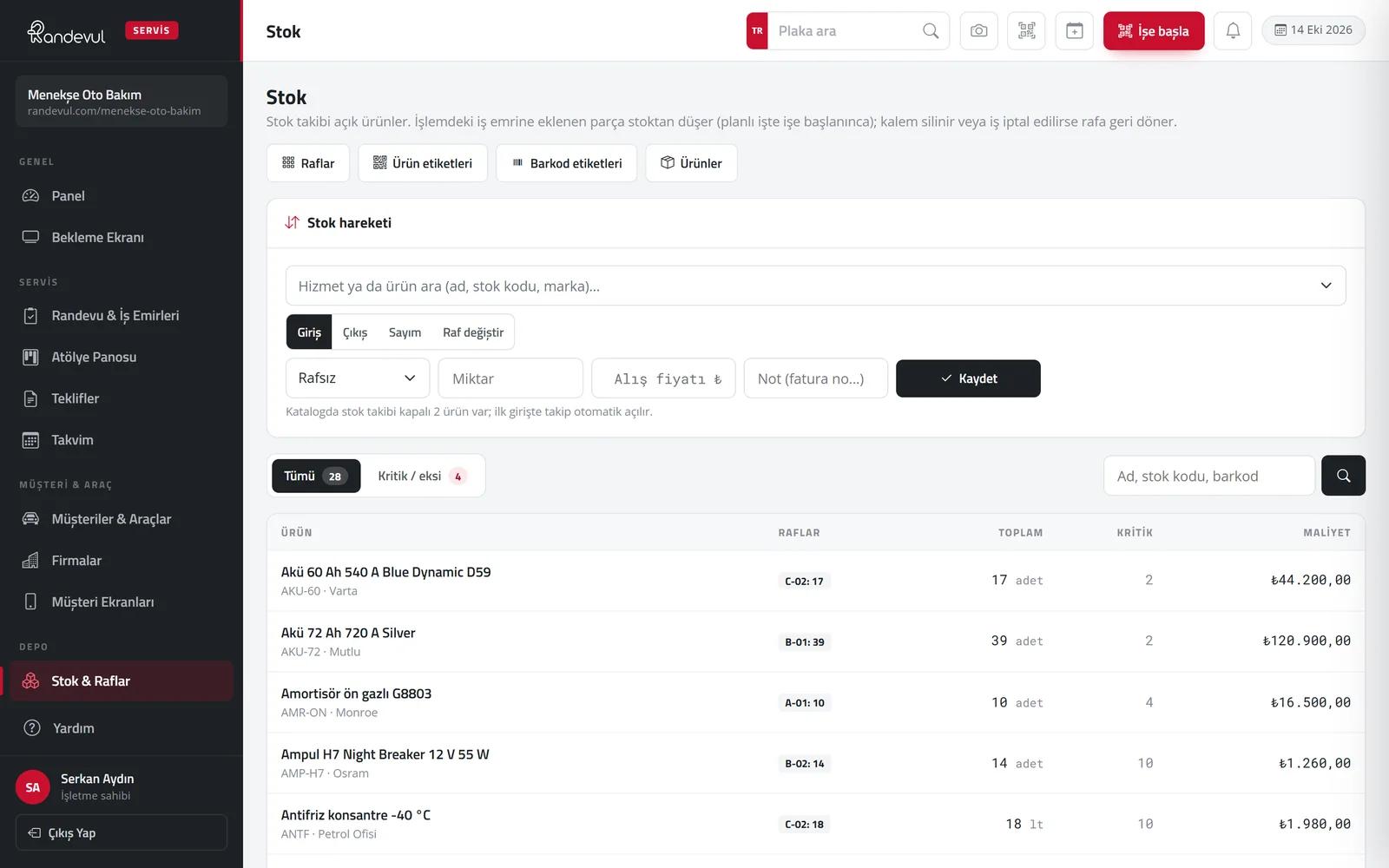Focus the Not (fatura no...) field
Image resolution: width=1389 pixels, height=868 pixels.
click(x=816, y=378)
